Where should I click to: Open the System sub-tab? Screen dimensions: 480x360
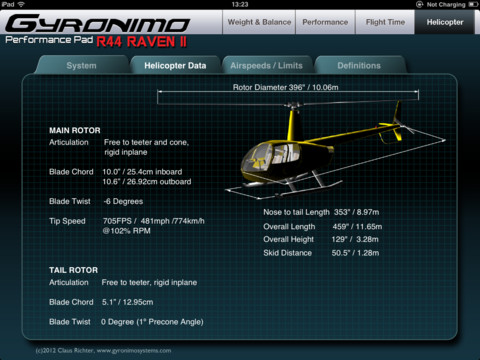click(81, 65)
